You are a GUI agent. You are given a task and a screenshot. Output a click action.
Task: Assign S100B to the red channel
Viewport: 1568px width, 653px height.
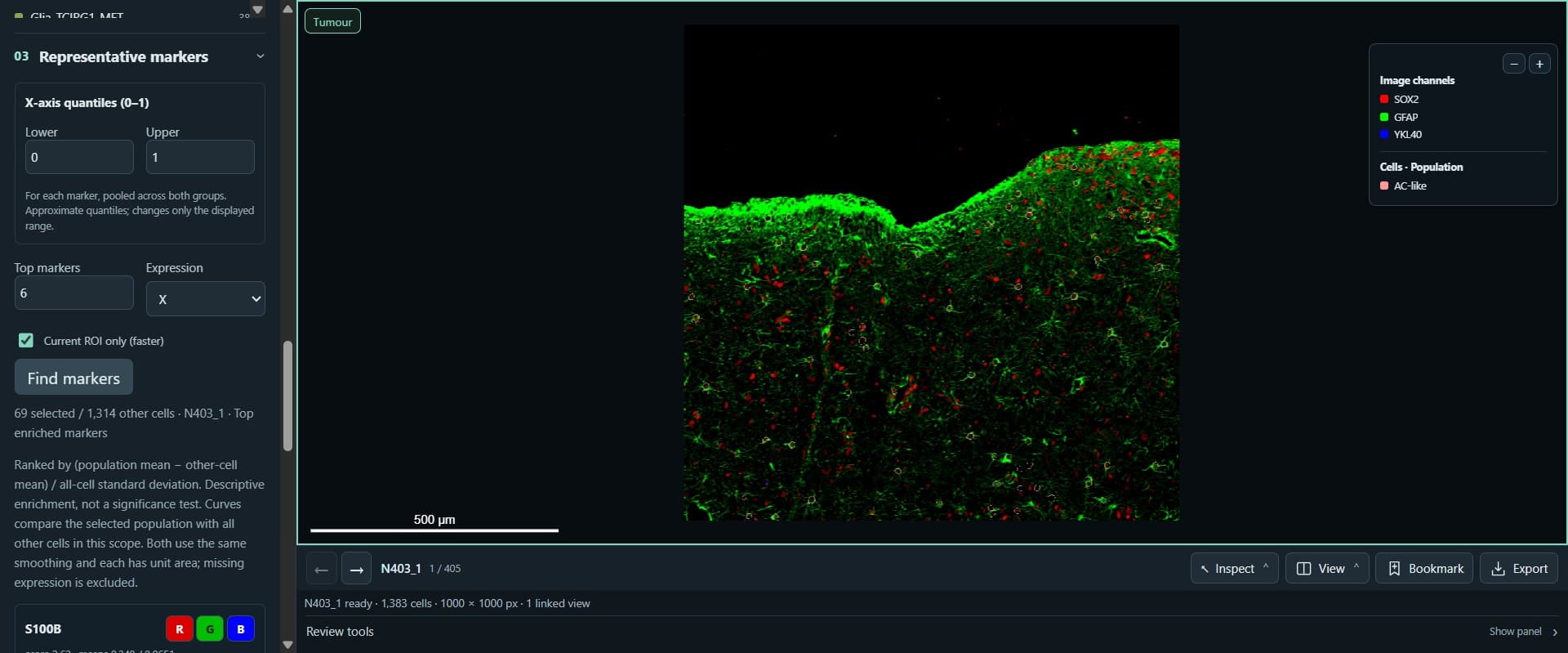180,628
